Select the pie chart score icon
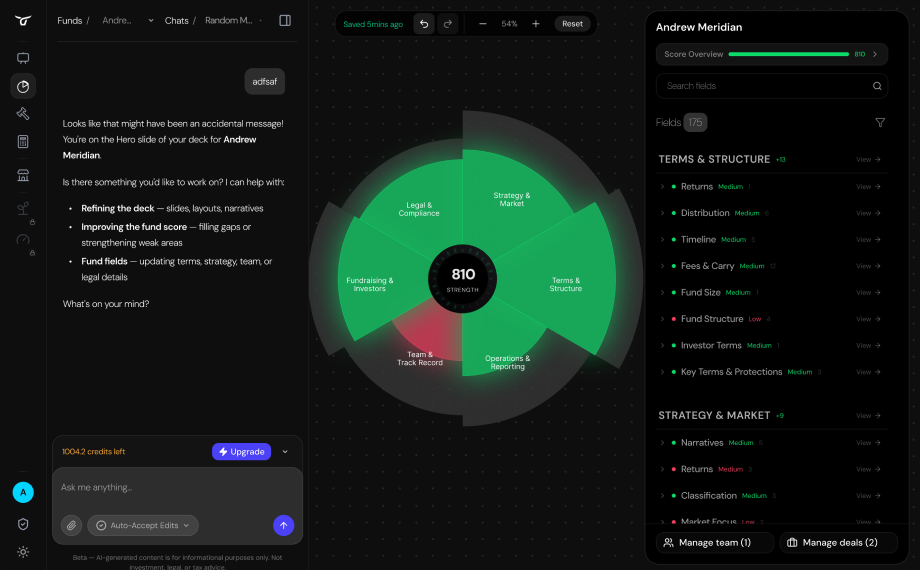920x570 pixels. (23, 86)
